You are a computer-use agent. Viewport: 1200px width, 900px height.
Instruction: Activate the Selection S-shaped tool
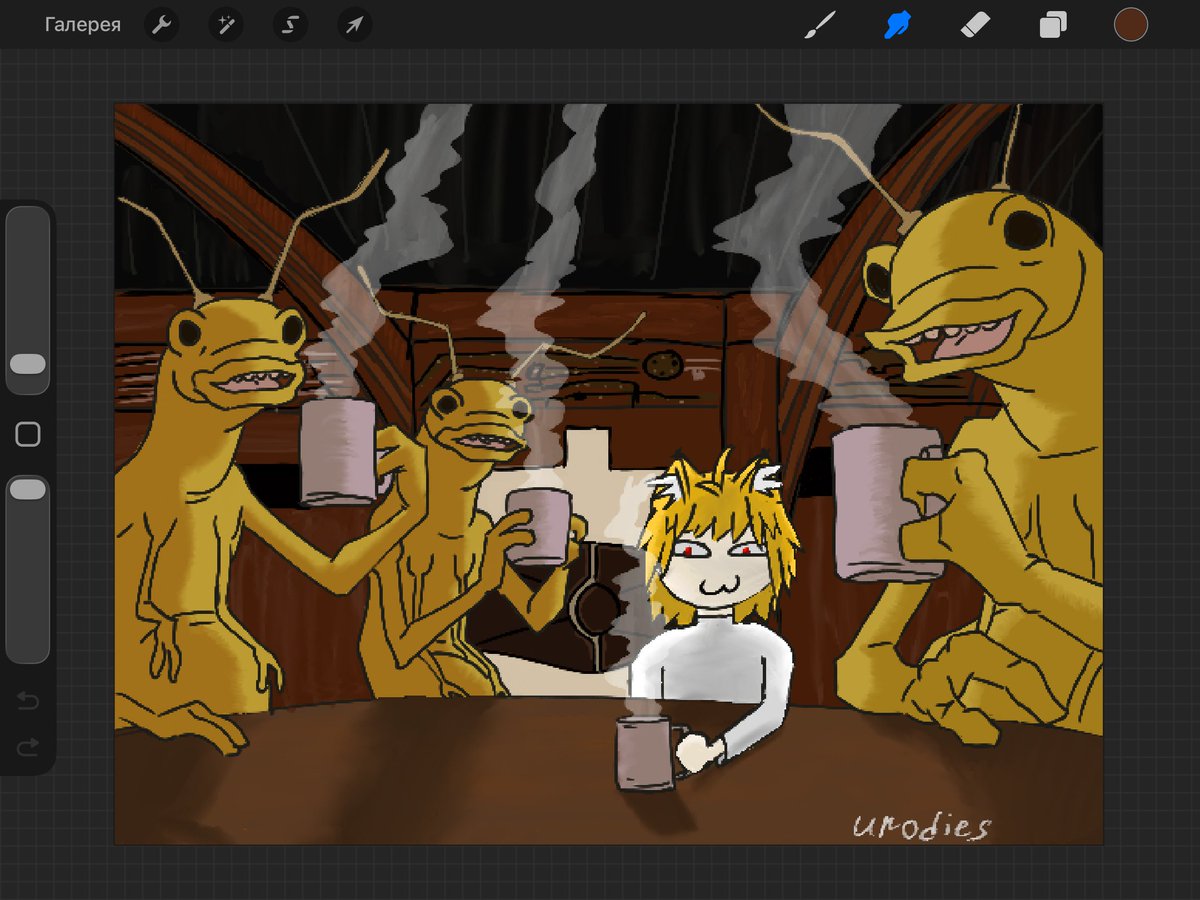[290, 25]
